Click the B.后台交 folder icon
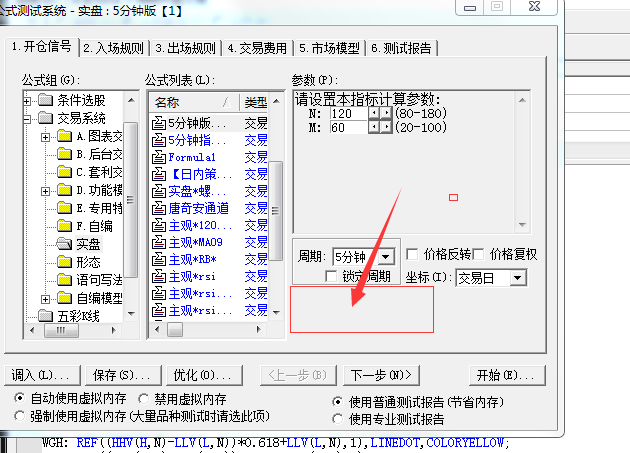The height and width of the screenshot is (453, 630). click(64, 154)
